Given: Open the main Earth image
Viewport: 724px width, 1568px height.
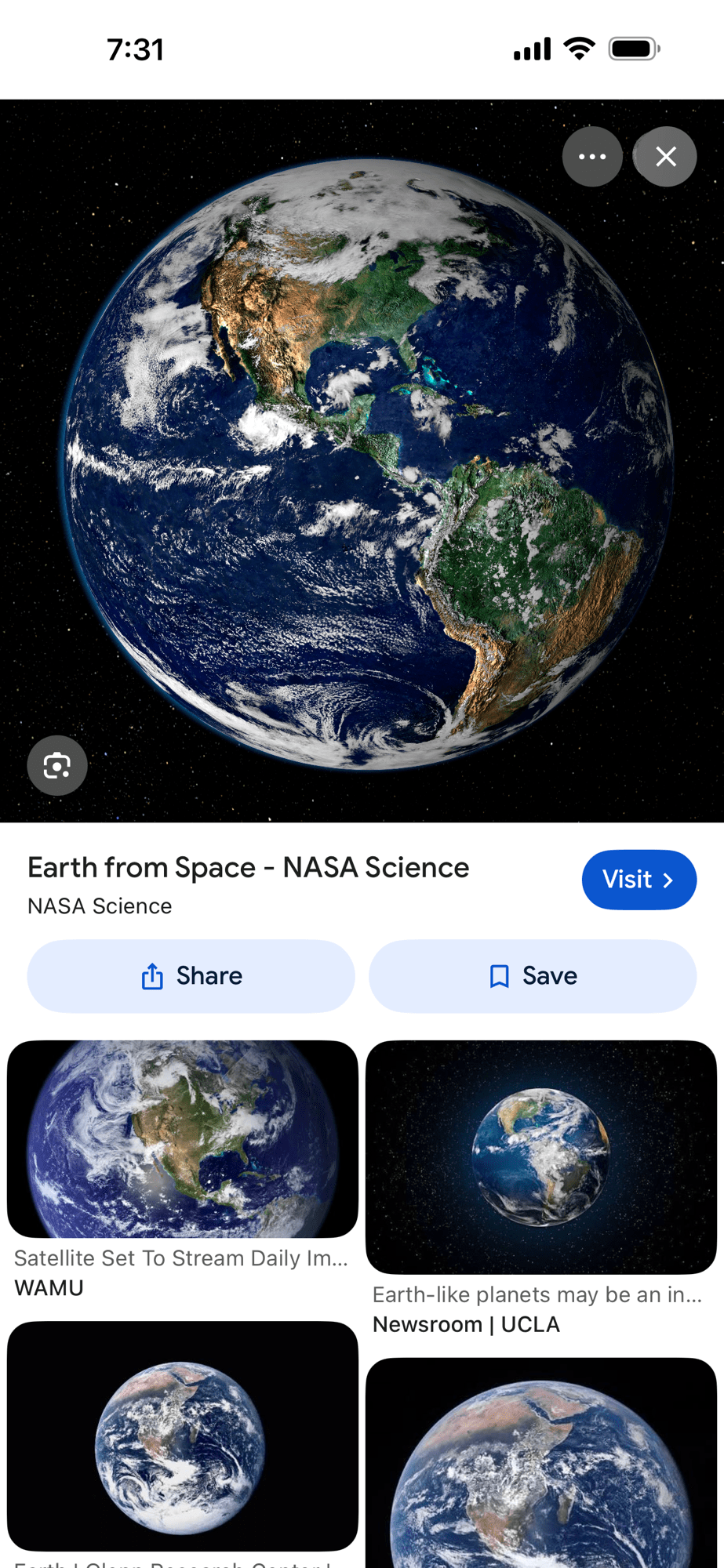Looking at the screenshot, I should pos(366,464).
